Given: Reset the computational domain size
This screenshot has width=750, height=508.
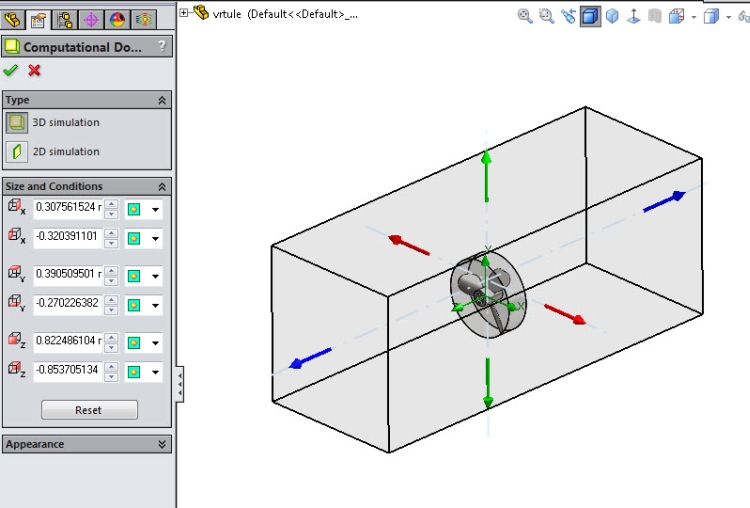Looking at the screenshot, I should point(89,410).
